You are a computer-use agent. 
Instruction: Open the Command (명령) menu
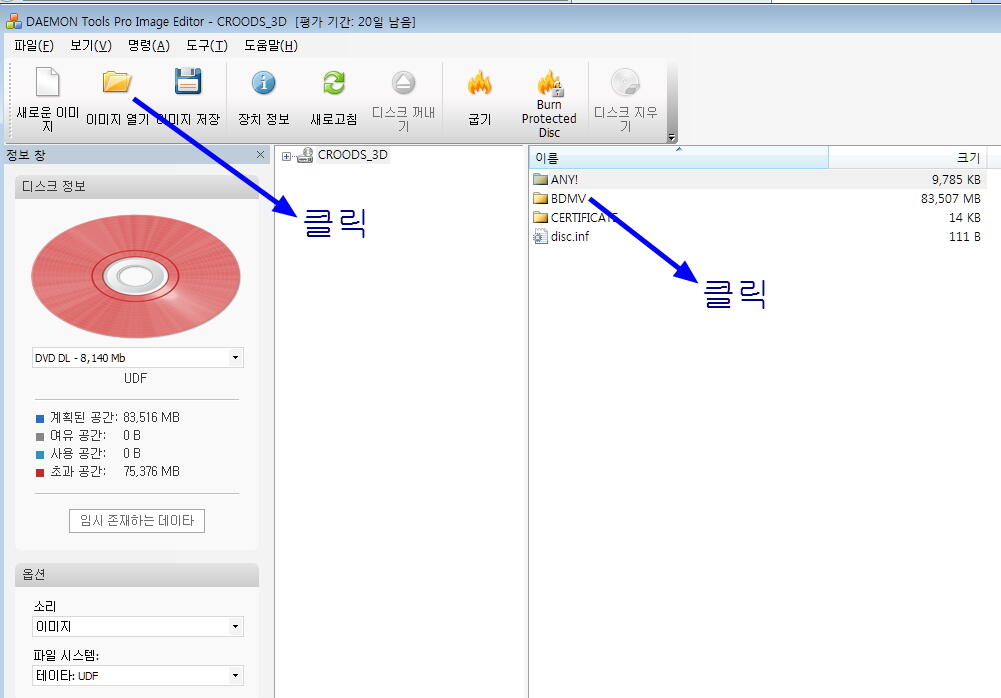pyautogui.click(x=149, y=45)
